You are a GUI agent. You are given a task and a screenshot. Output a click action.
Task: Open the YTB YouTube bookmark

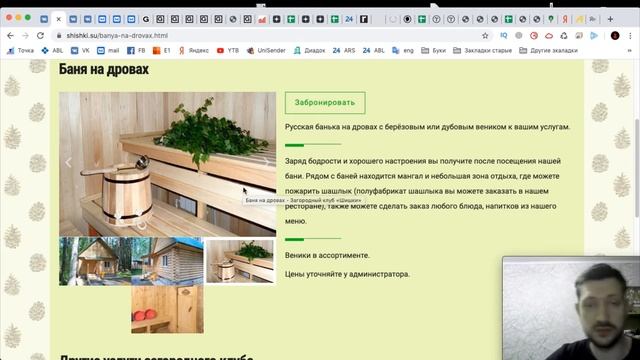pyautogui.click(x=228, y=51)
